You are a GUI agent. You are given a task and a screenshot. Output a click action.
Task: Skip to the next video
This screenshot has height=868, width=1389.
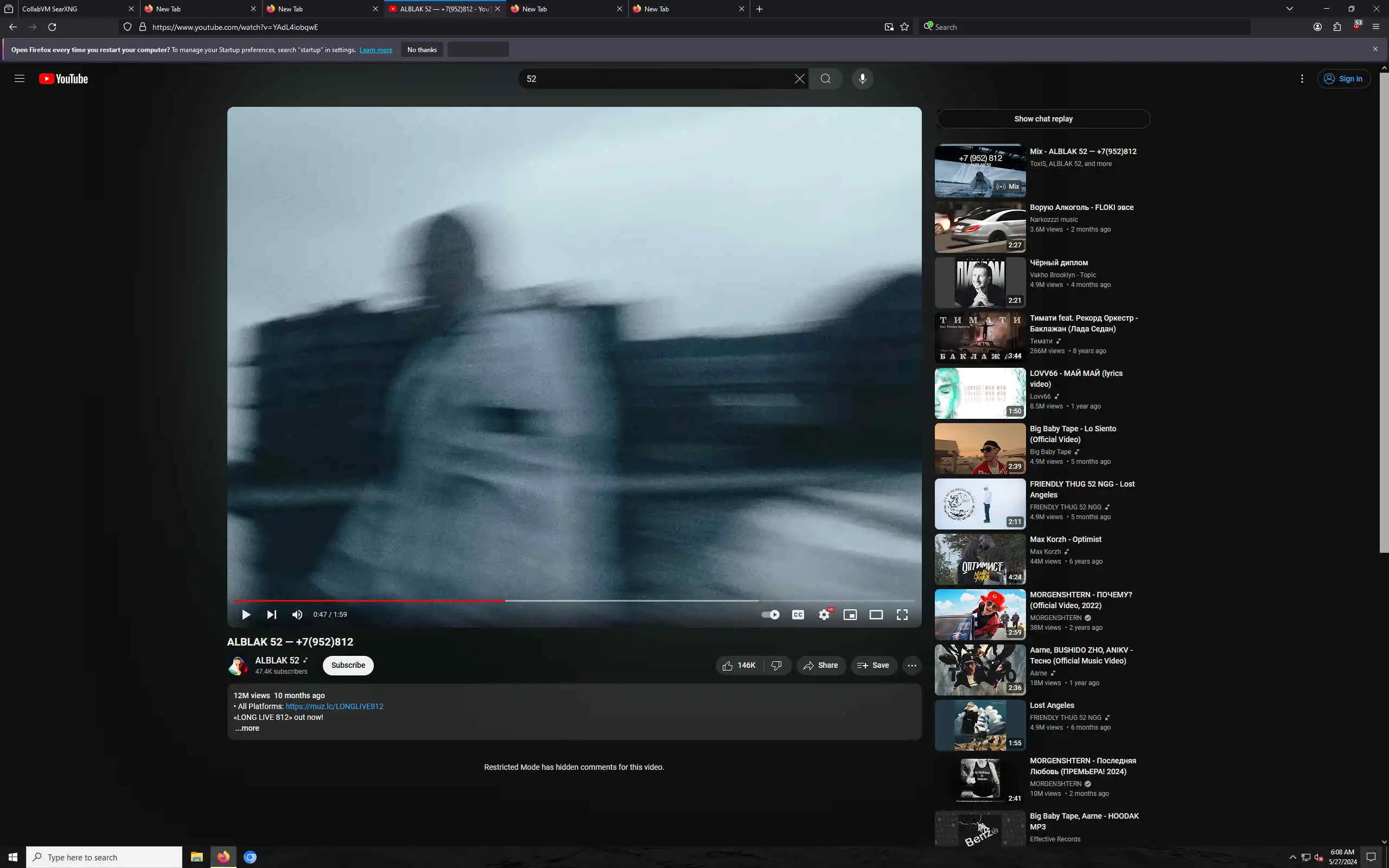click(x=271, y=614)
